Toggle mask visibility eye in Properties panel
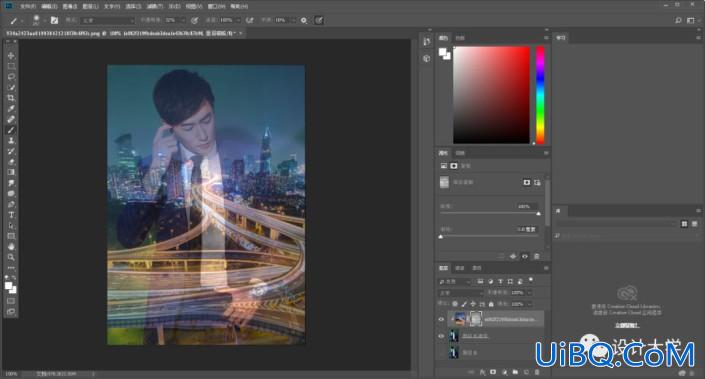Screen dimensions: 705x379 point(525,256)
